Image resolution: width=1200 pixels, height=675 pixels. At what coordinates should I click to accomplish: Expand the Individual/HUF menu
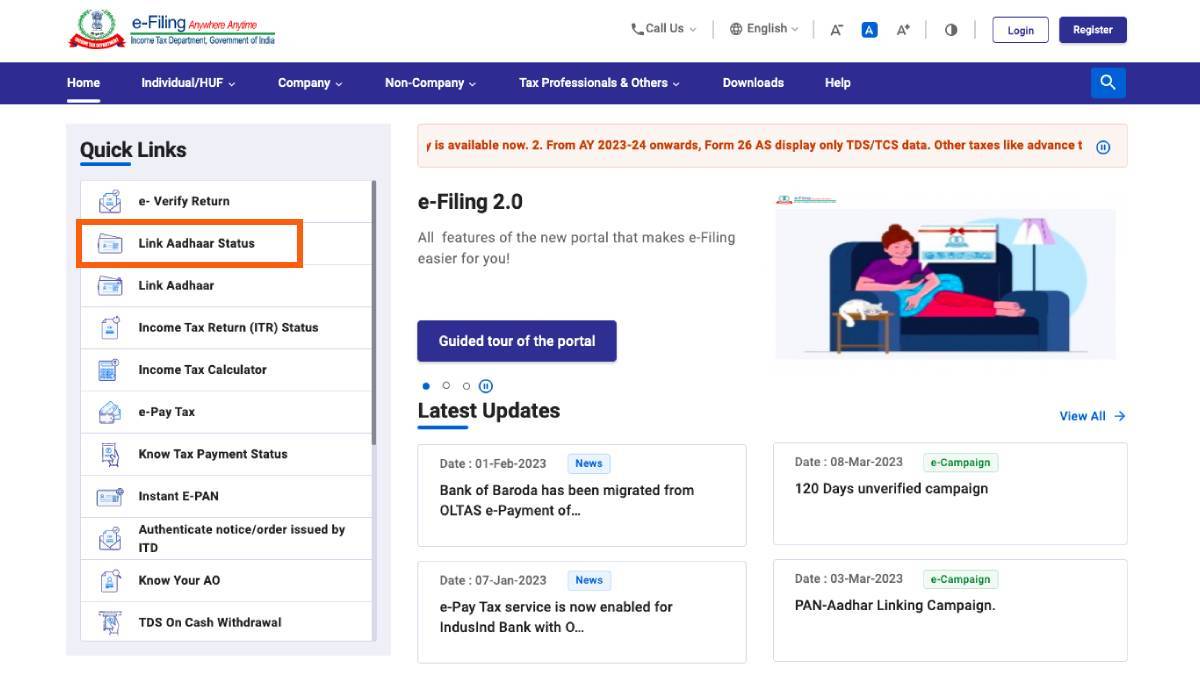pyautogui.click(x=188, y=83)
